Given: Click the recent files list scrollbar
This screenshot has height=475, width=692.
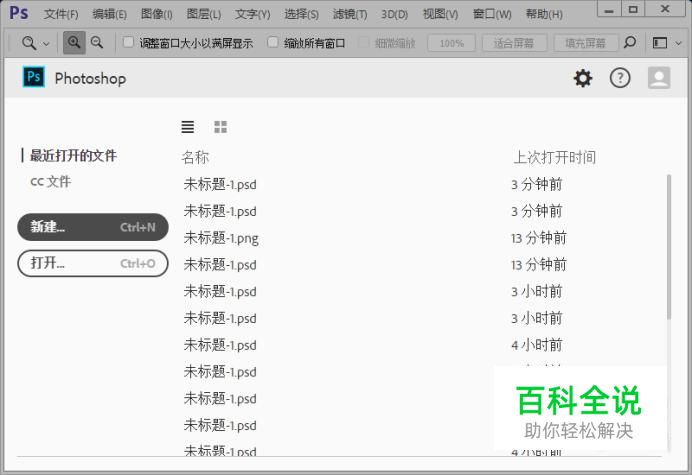Looking at the screenshot, I should click(x=669, y=246).
